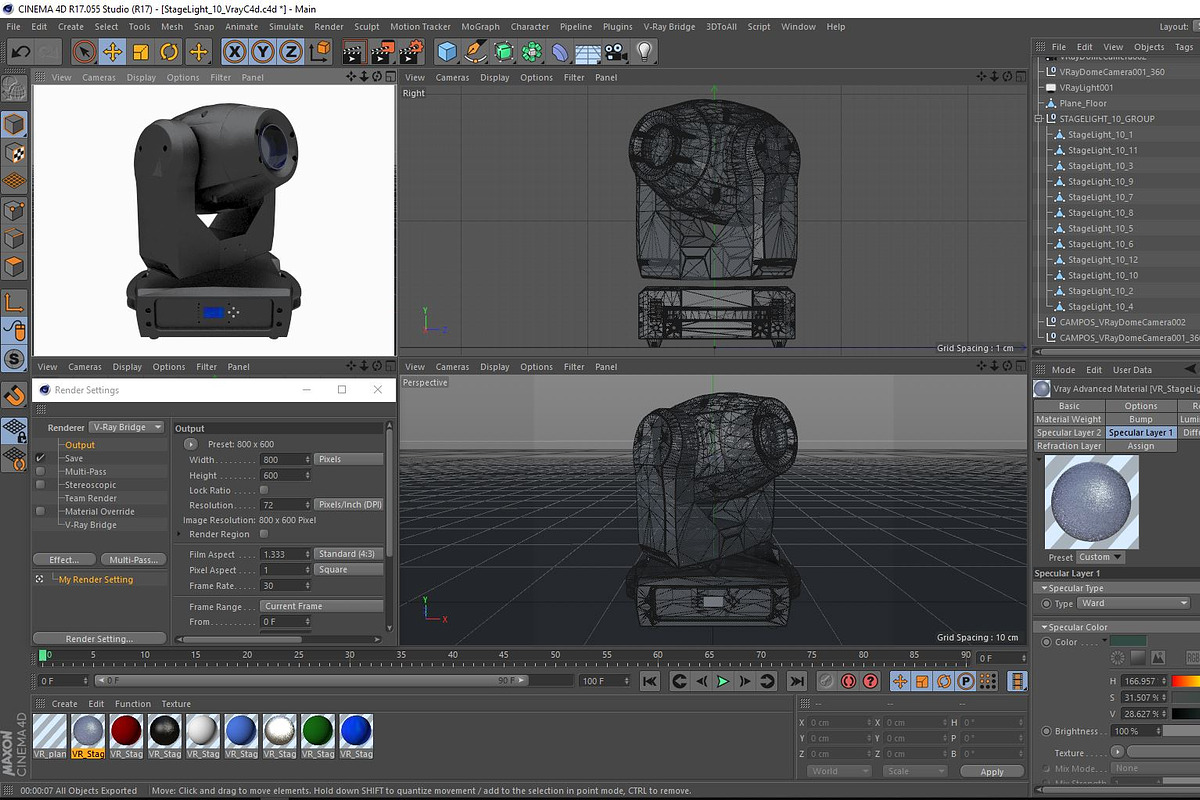Render to Picture Viewer icon
This screenshot has height=800, width=1200.
pos(382,51)
